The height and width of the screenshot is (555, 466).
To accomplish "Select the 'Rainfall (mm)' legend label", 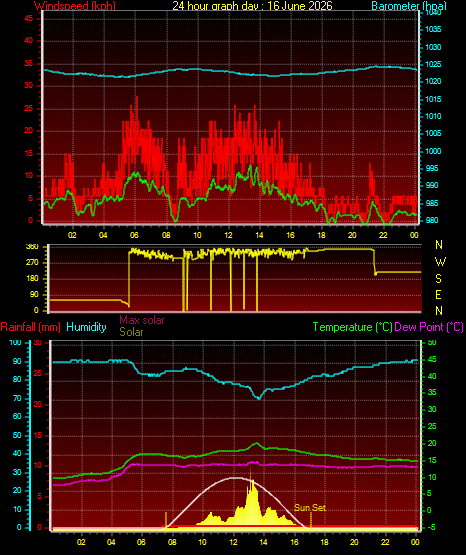I will click(x=30, y=327).
